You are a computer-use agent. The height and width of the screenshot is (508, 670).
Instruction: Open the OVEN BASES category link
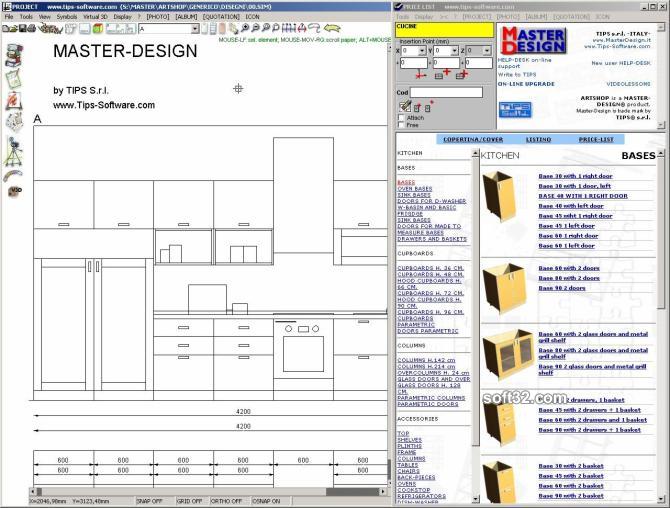(415, 188)
